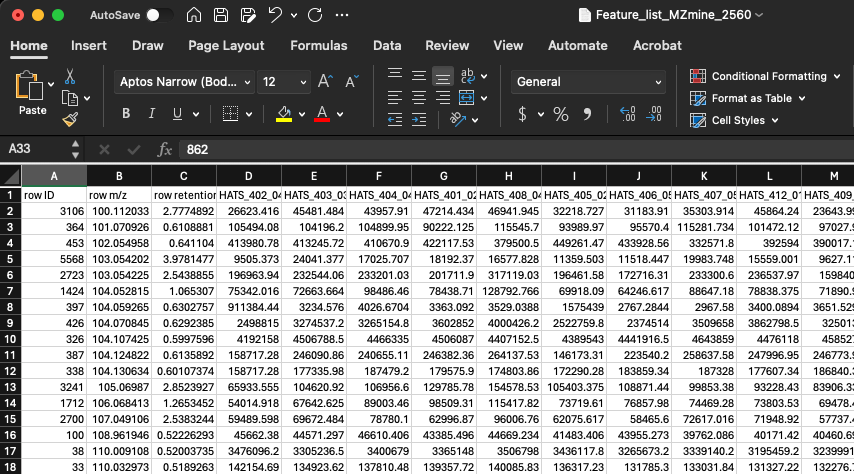Image resolution: width=854 pixels, height=474 pixels.
Task: Toggle Italic formatting
Action: coord(151,113)
